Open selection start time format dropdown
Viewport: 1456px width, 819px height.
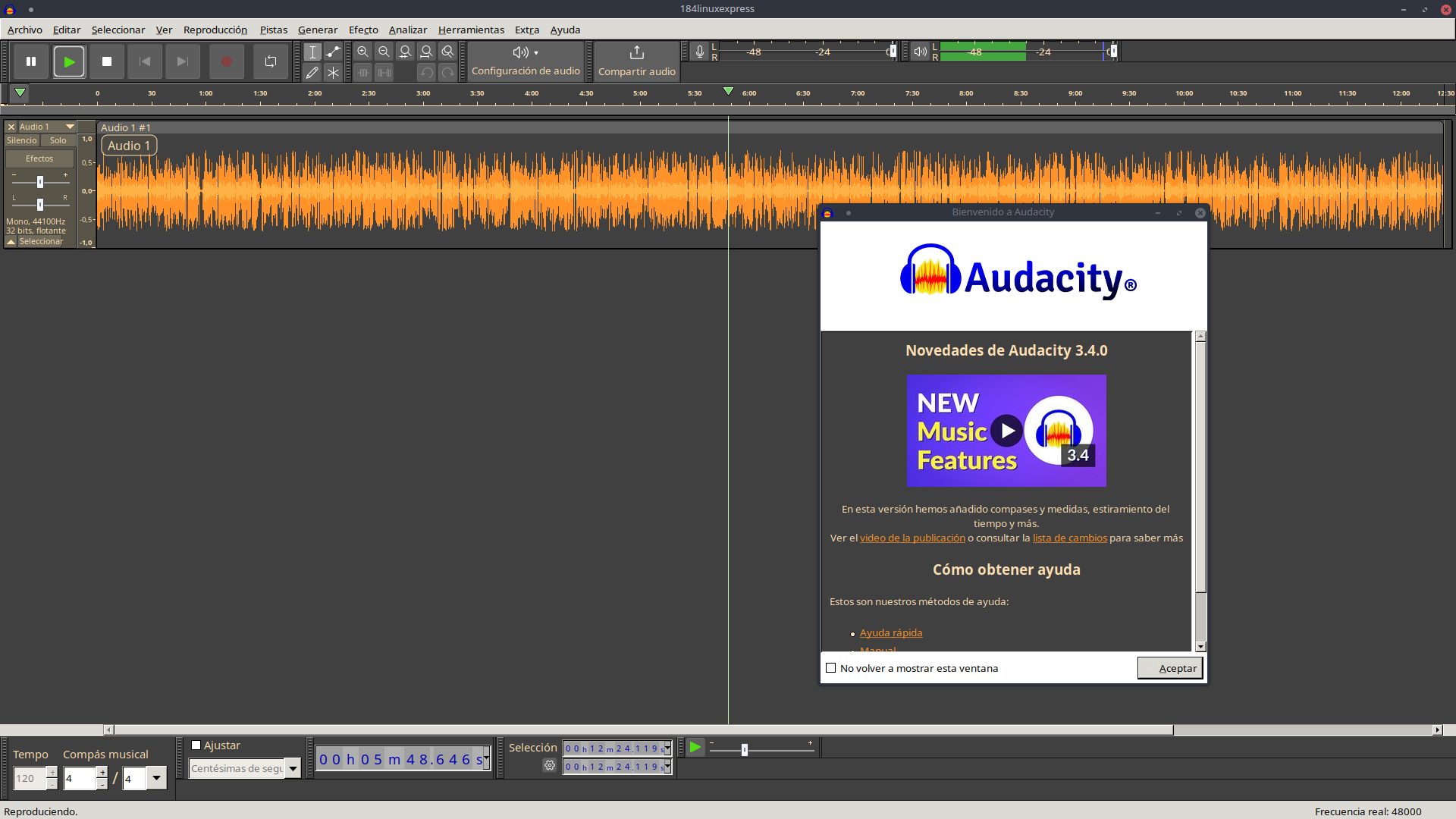click(667, 748)
